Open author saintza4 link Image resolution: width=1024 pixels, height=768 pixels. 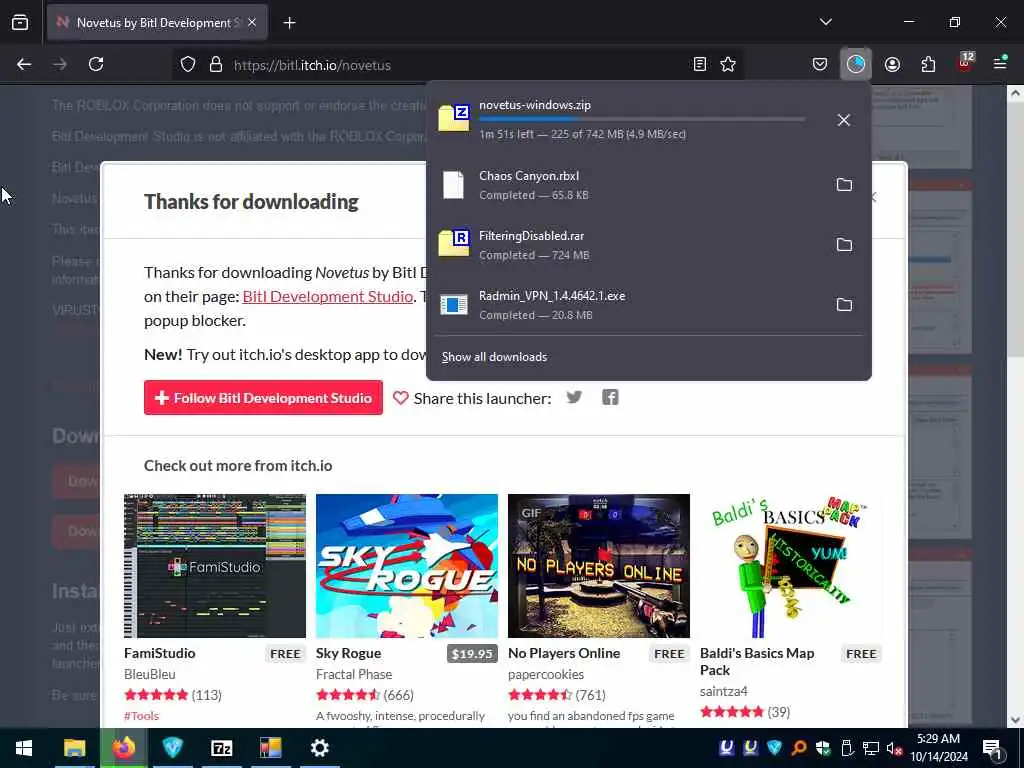pyautogui.click(x=724, y=691)
